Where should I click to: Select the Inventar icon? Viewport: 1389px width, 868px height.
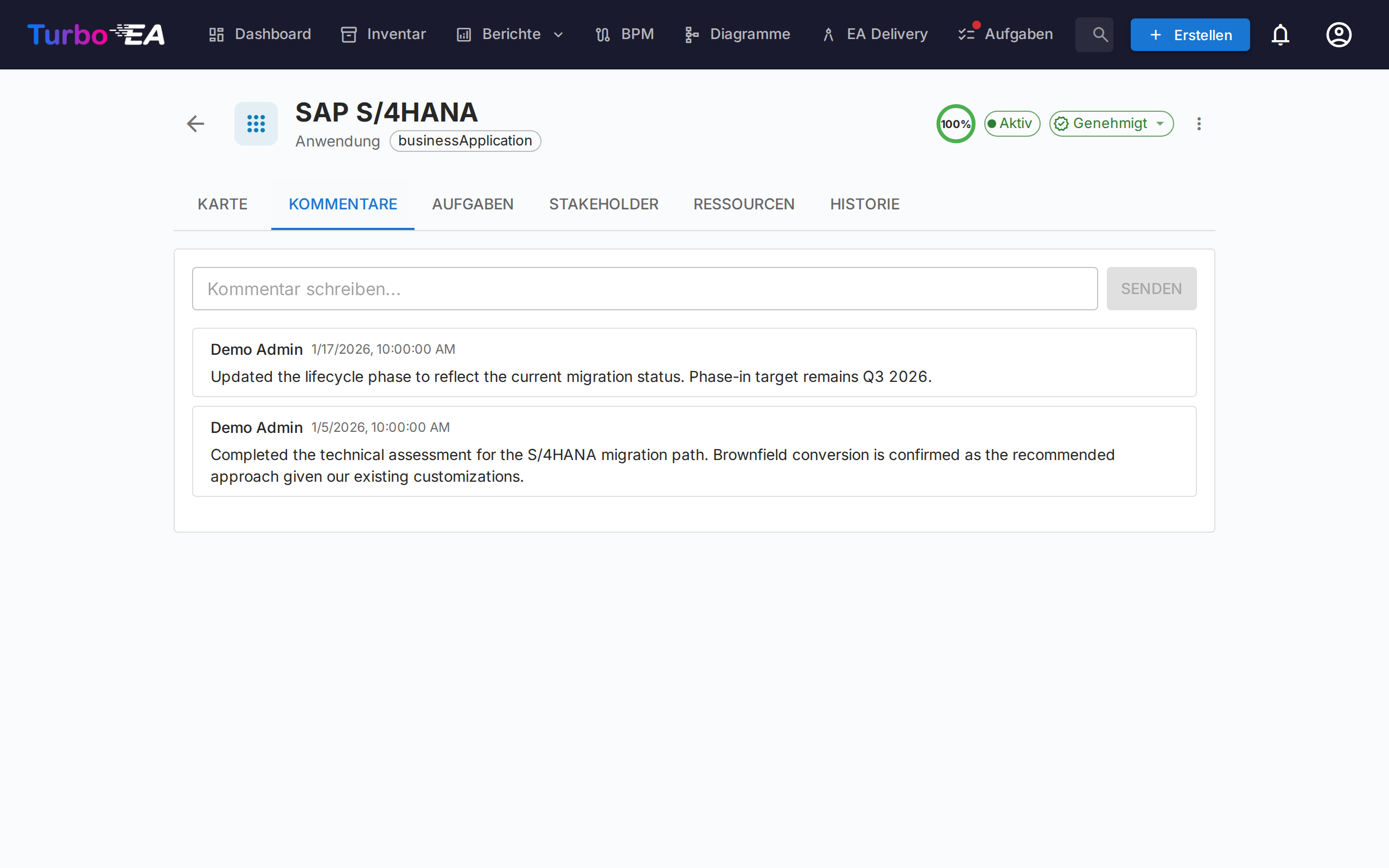coord(349,34)
